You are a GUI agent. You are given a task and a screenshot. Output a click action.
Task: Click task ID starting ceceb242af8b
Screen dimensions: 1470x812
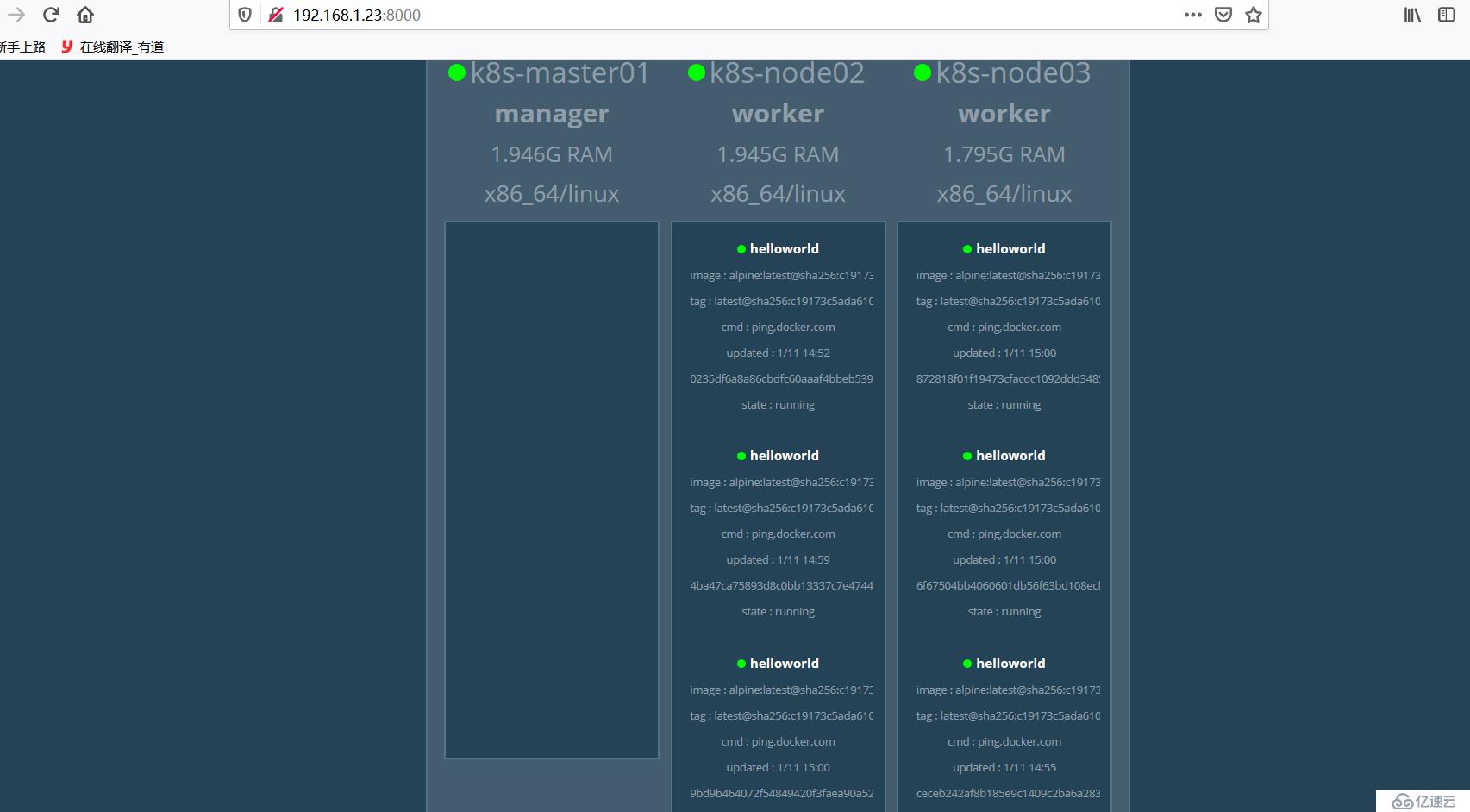click(x=1009, y=793)
